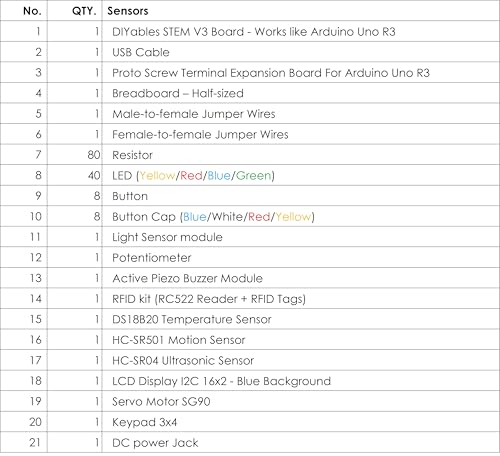The height and width of the screenshot is (456, 500).
Task: Click the blue 'Blue' text in Button Cap row
Action: (x=195, y=217)
